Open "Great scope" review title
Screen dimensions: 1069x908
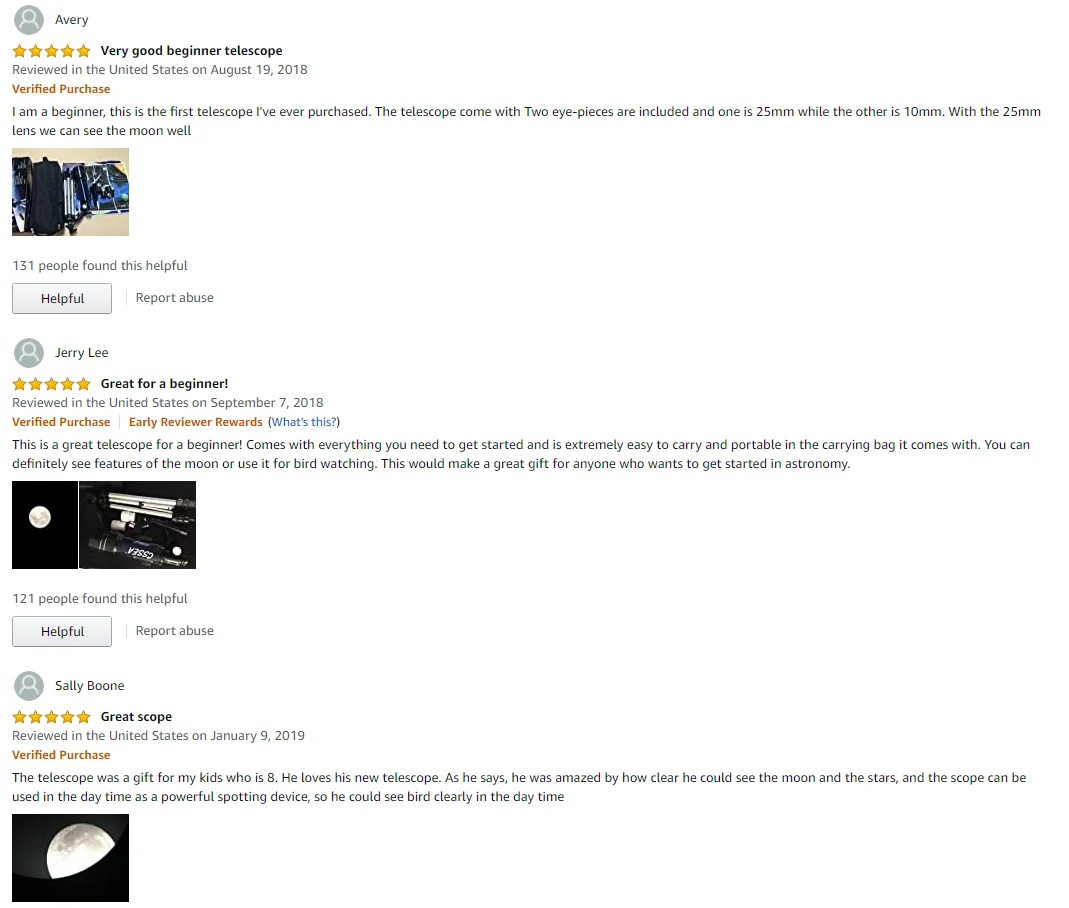point(136,717)
